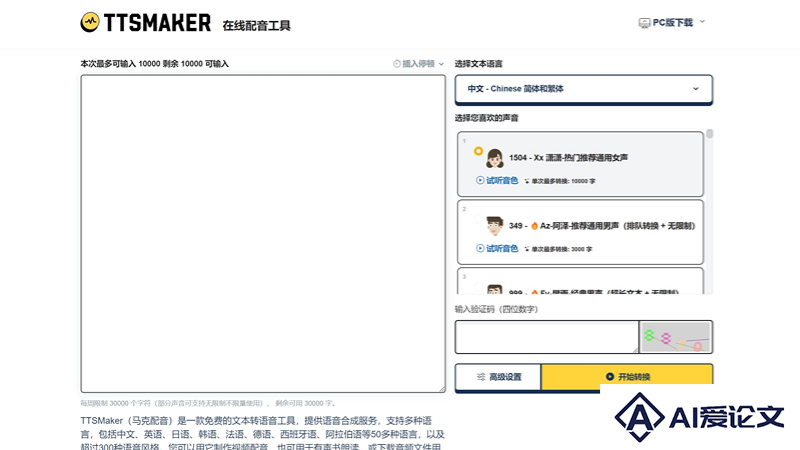Screen dimensions: 800x450
Task: Click the 349 Az-阿泽 voice name text
Action: tap(602, 226)
